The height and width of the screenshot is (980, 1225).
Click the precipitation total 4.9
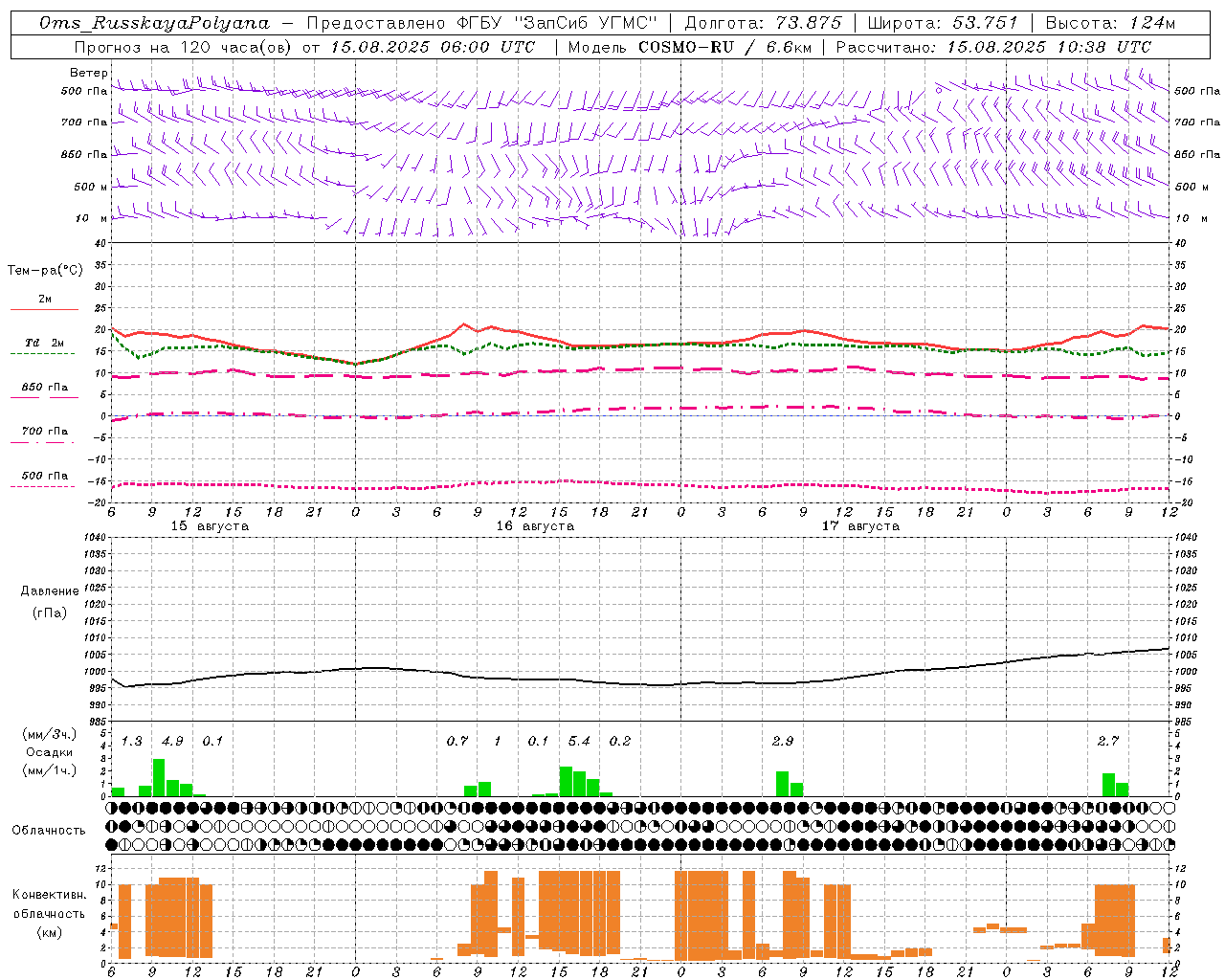coord(172,741)
